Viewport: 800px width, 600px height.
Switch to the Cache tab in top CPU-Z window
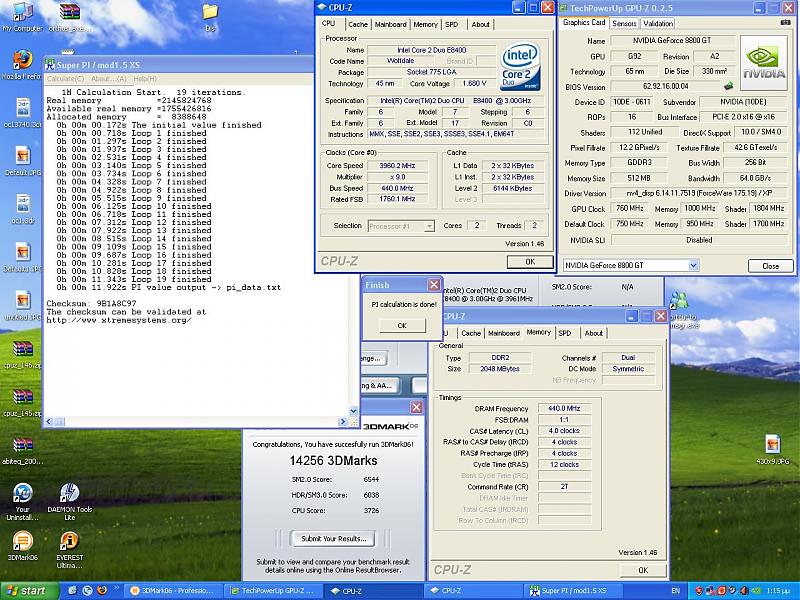point(358,24)
